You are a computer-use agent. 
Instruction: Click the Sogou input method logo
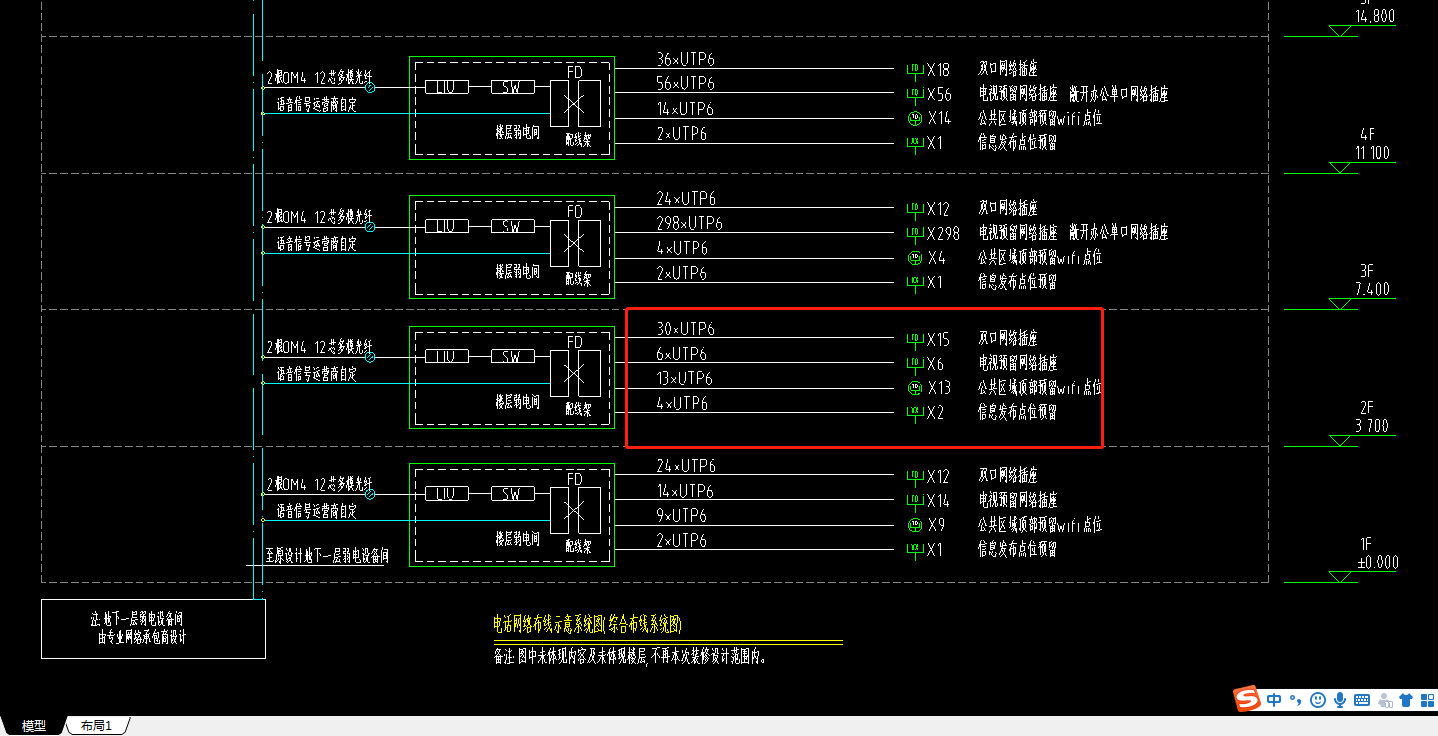pyautogui.click(x=1247, y=699)
